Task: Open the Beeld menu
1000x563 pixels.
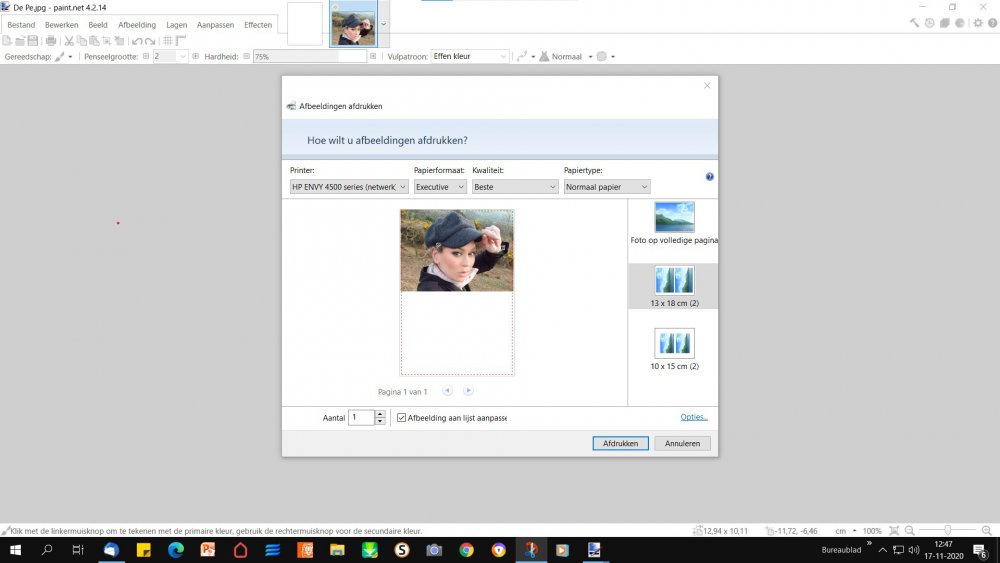Action: (98, 25)
